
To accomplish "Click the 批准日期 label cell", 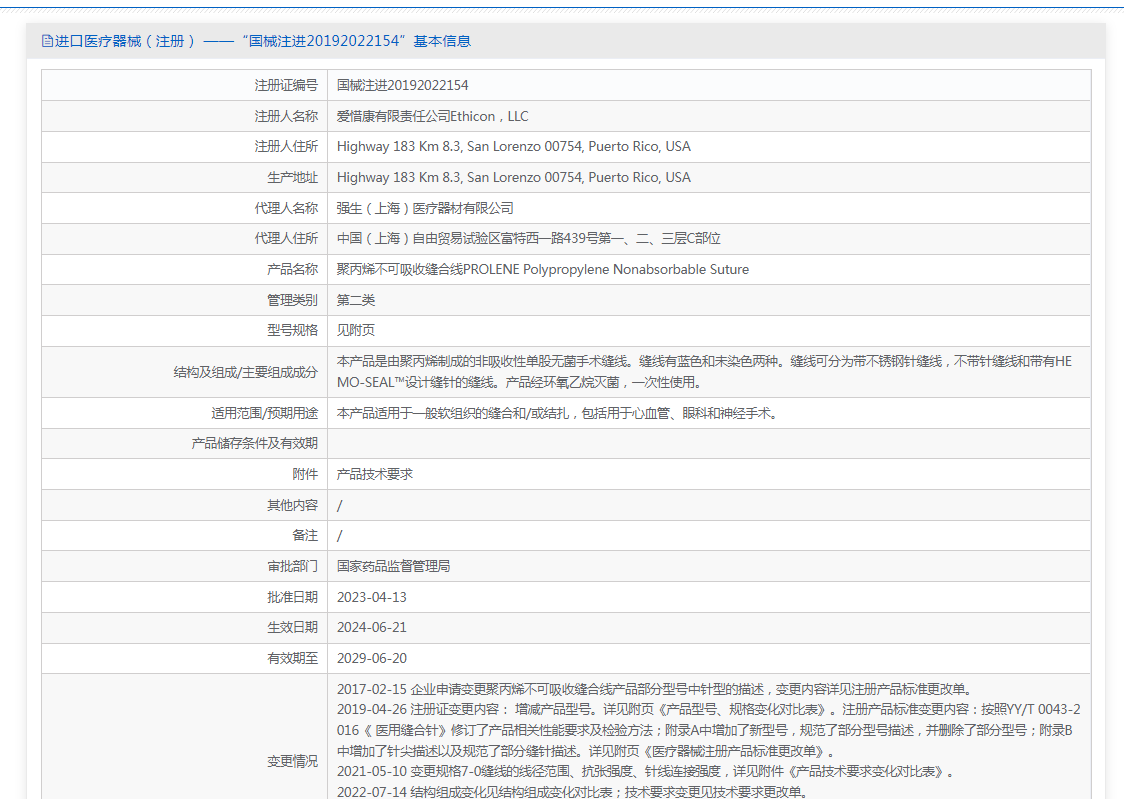I will [x=185, y=597].
